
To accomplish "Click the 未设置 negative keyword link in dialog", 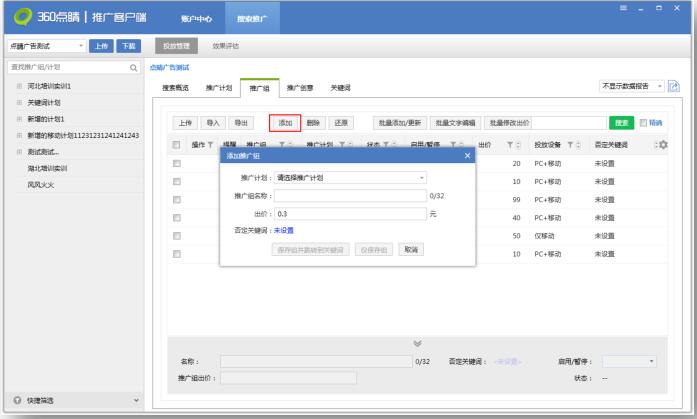I will 284,230.
